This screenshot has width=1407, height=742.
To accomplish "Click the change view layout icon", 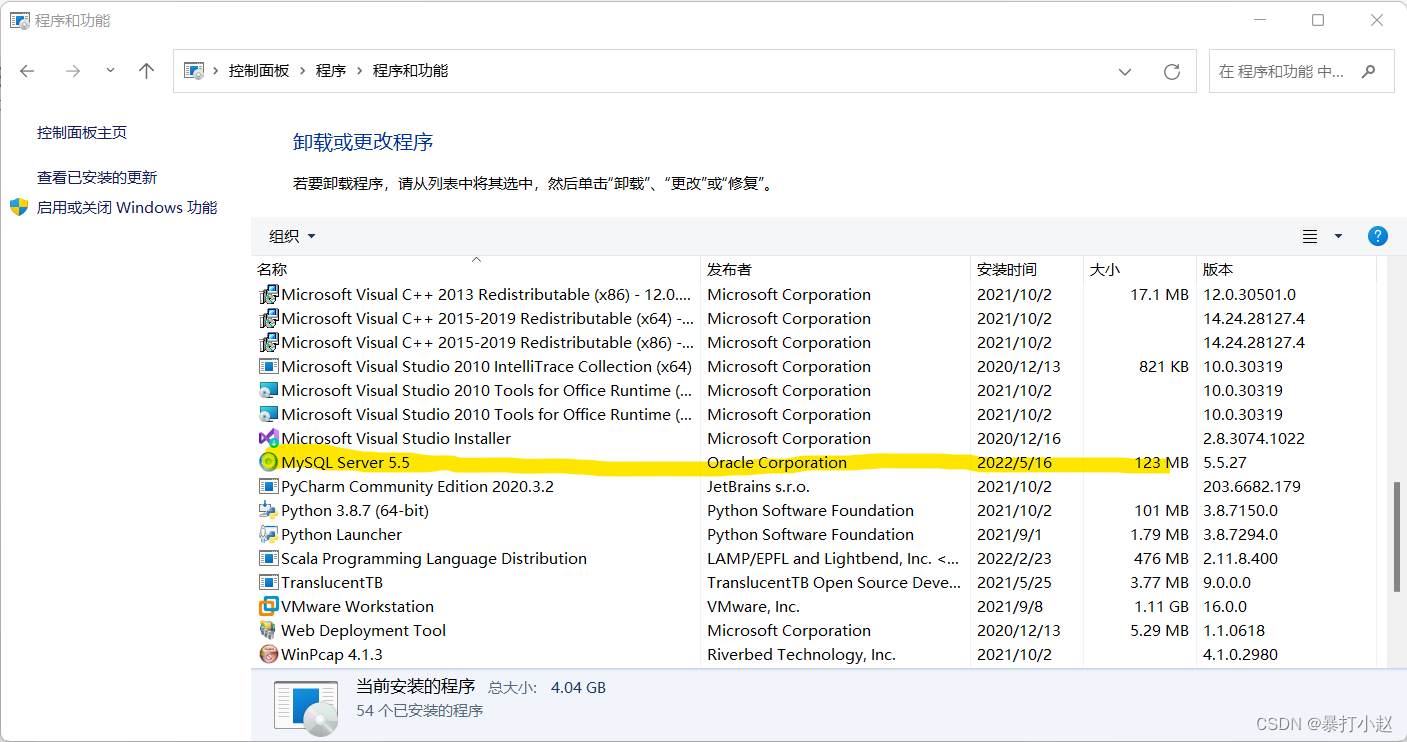I will coord(1310,236).
